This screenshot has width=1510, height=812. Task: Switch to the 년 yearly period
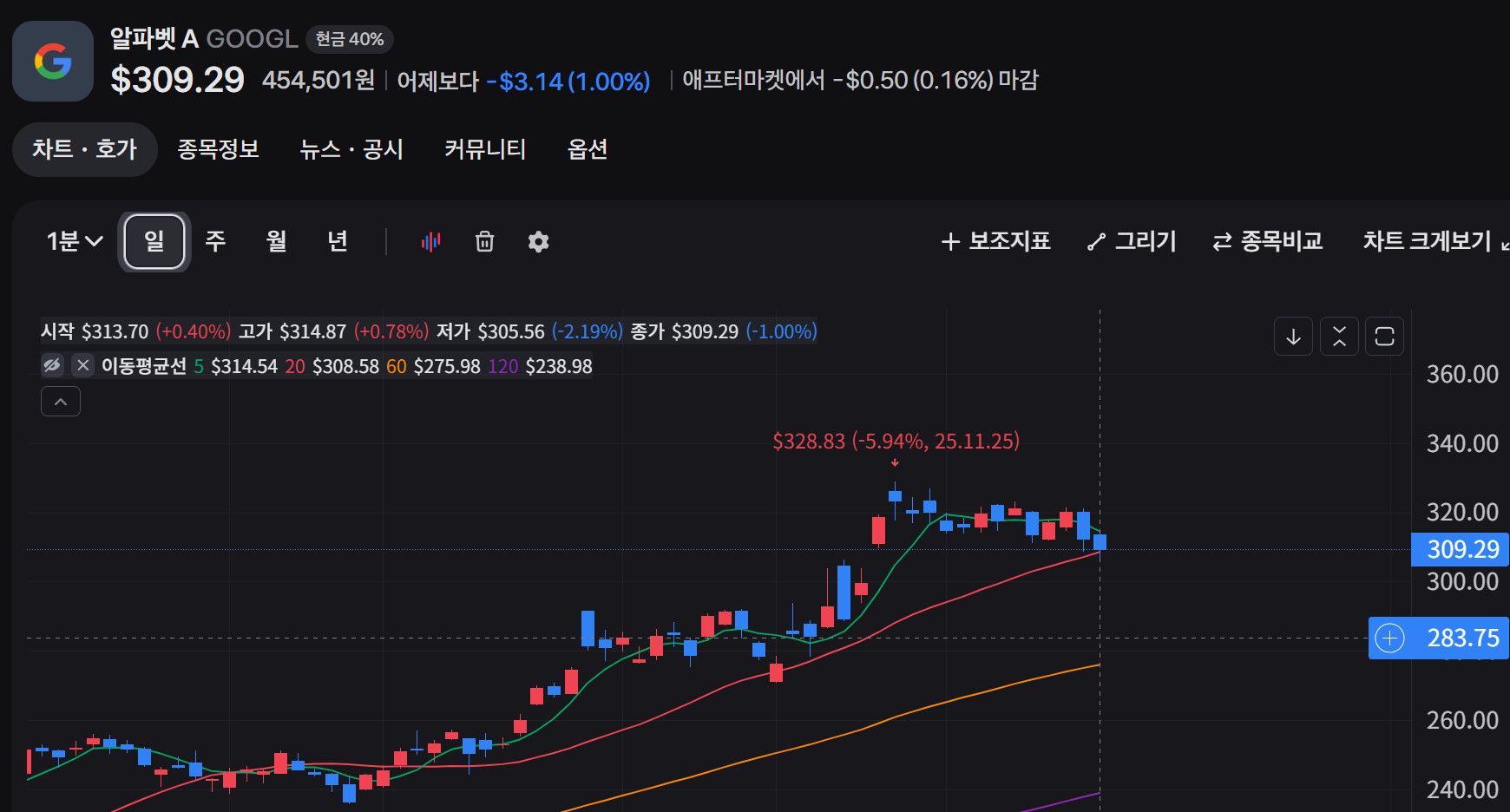(338, 241)
